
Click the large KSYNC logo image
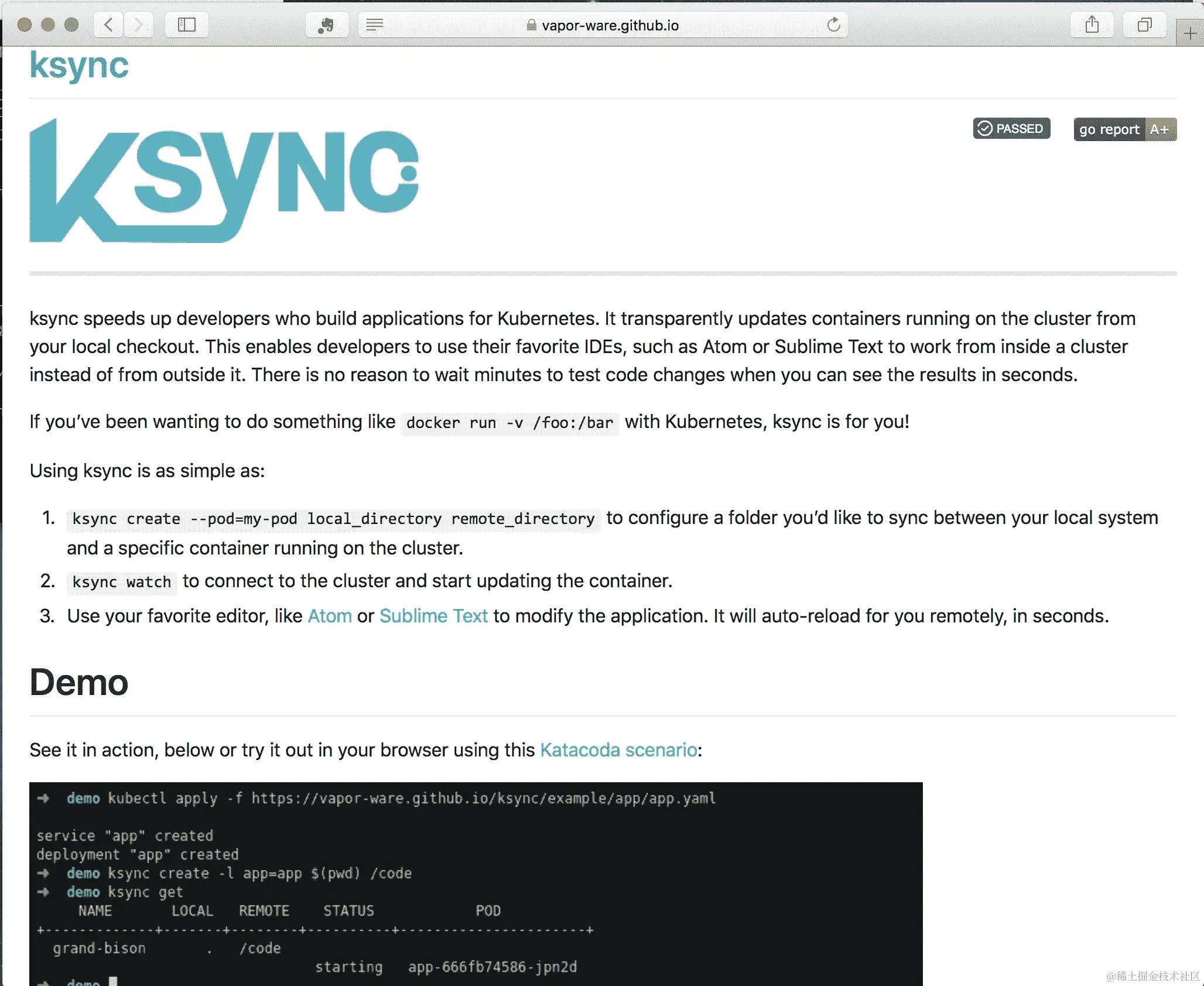[x=224, y=181]
